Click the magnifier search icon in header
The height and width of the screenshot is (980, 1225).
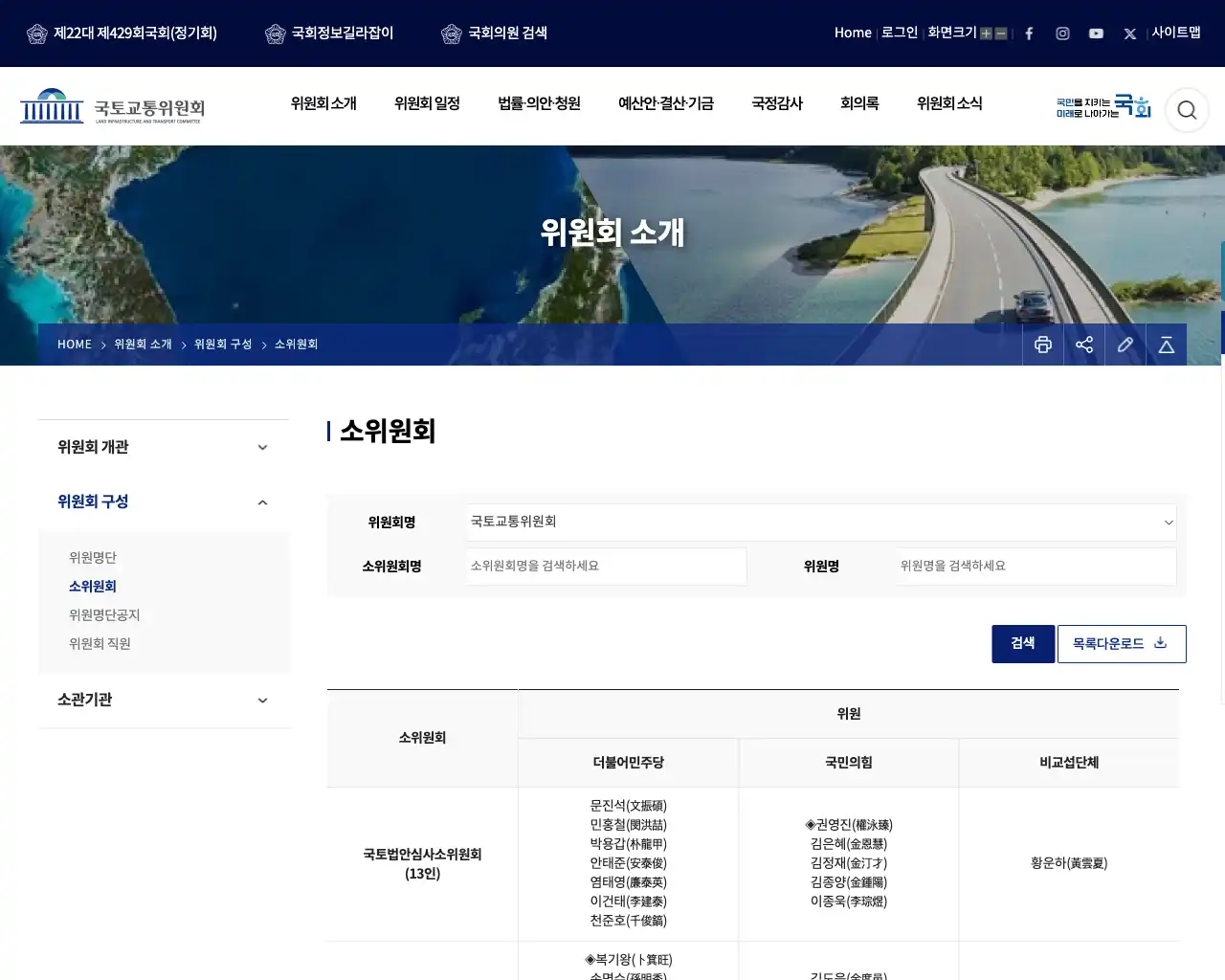1187,110
